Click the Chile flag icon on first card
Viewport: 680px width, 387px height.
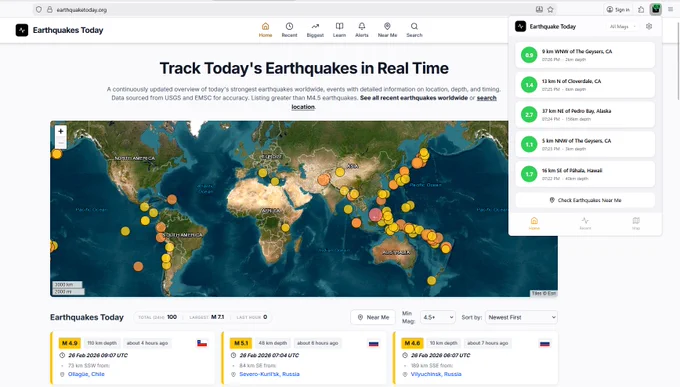[202, 343]
